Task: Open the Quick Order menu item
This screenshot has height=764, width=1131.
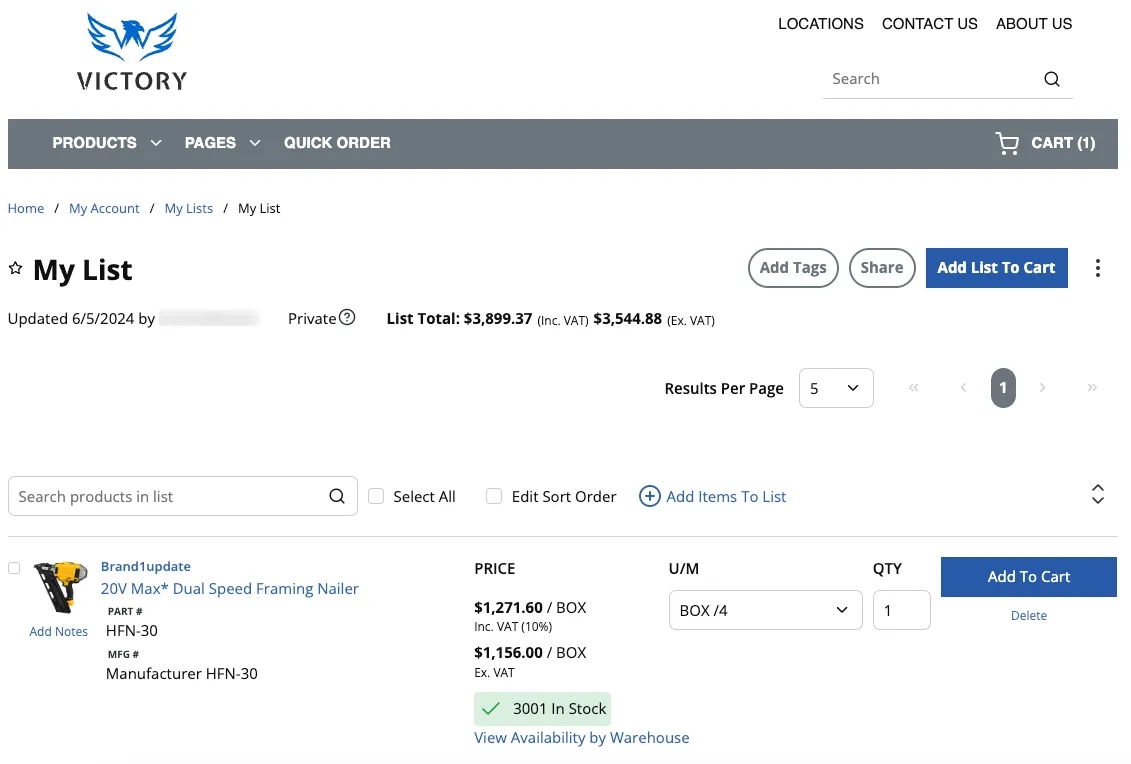Action: [x=337, y=143]
